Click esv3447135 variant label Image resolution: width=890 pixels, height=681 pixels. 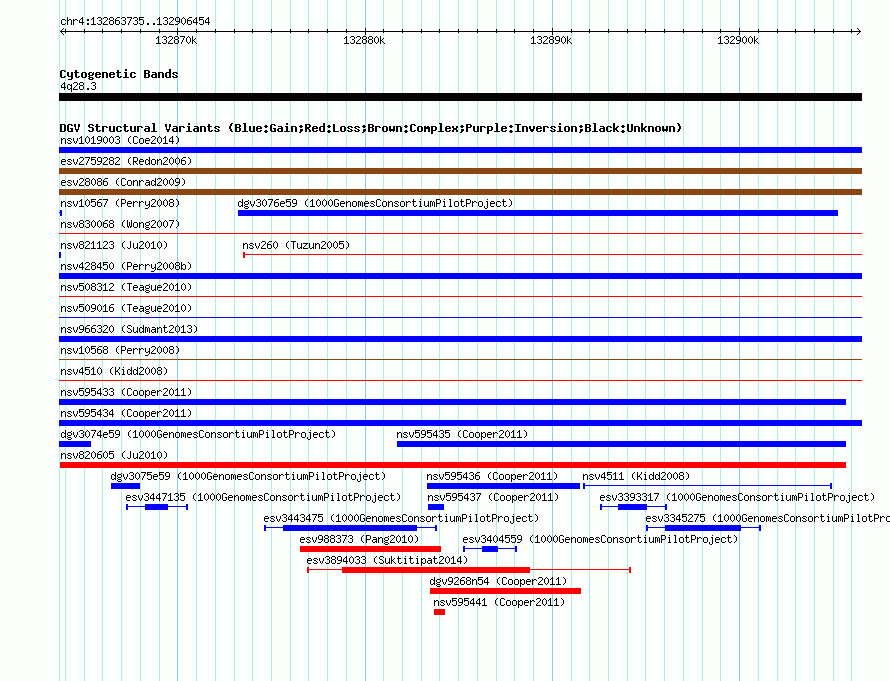click(263, 497)
